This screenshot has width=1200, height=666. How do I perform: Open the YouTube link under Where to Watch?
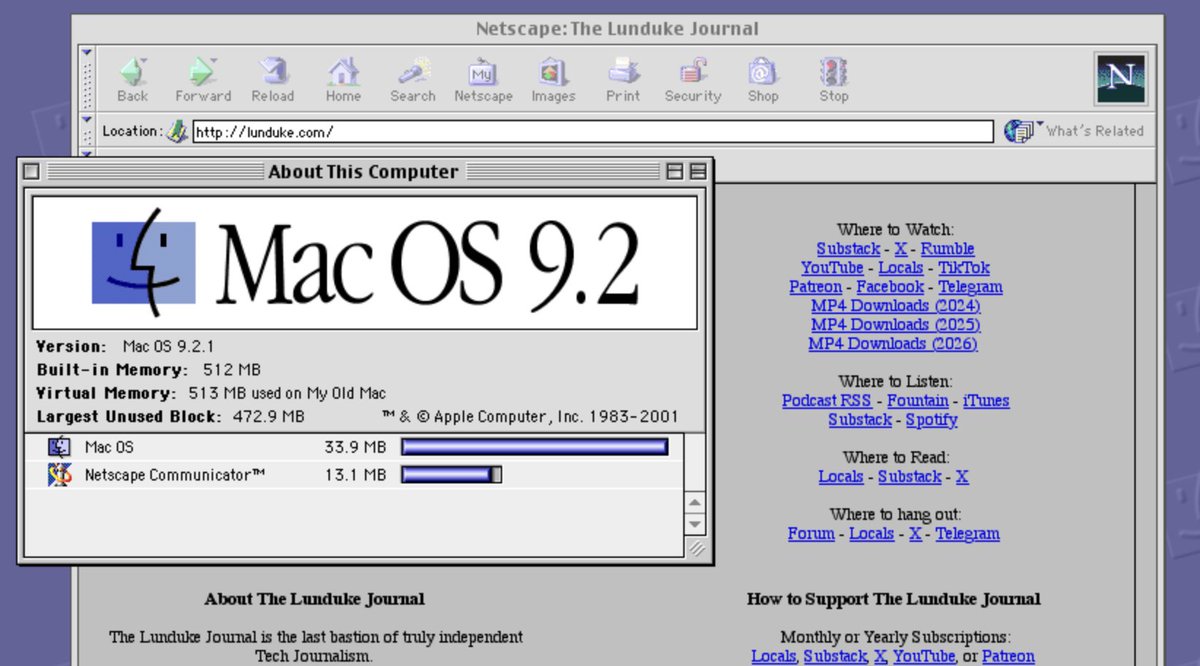point(832,268)
